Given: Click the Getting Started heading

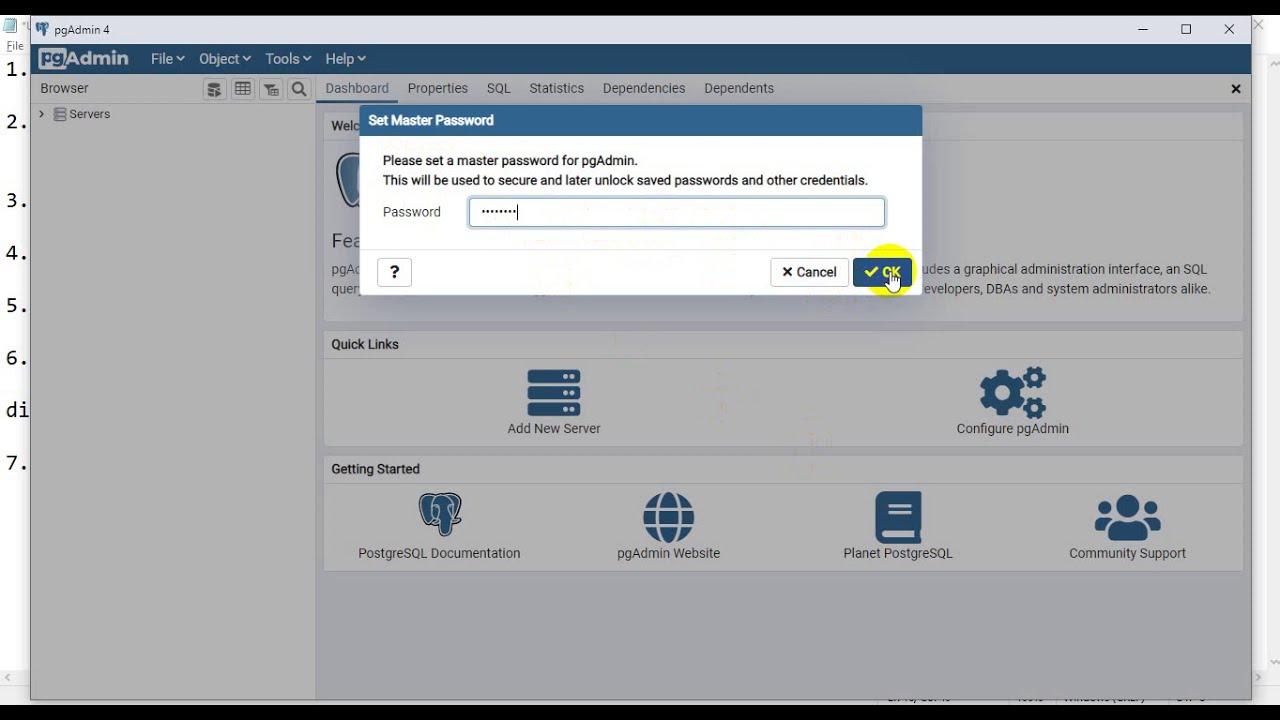Looking at the screenshot, I should click(376, 469).
